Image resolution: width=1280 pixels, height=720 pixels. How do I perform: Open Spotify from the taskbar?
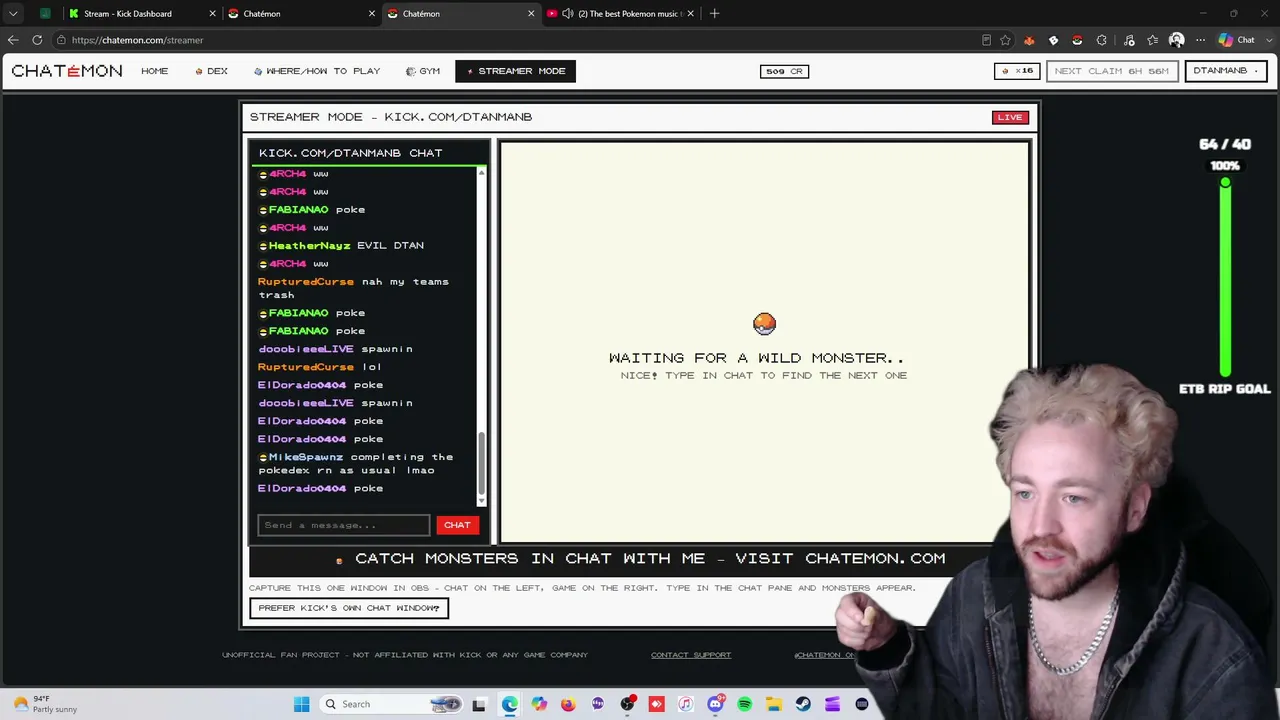click(x=744, y=704)
